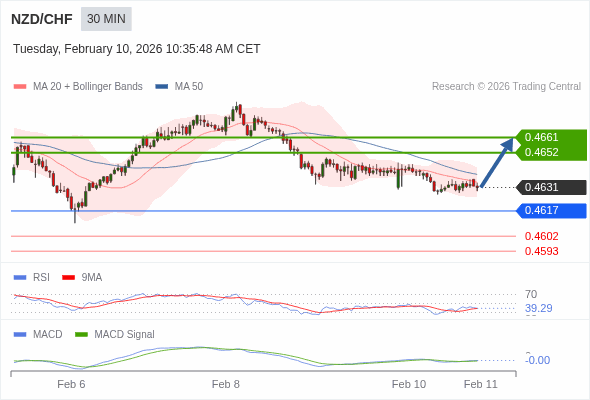This screenshot has width=590, height=400.
Task: Click the 0.4602 support level label
Action: click(541, 236)
